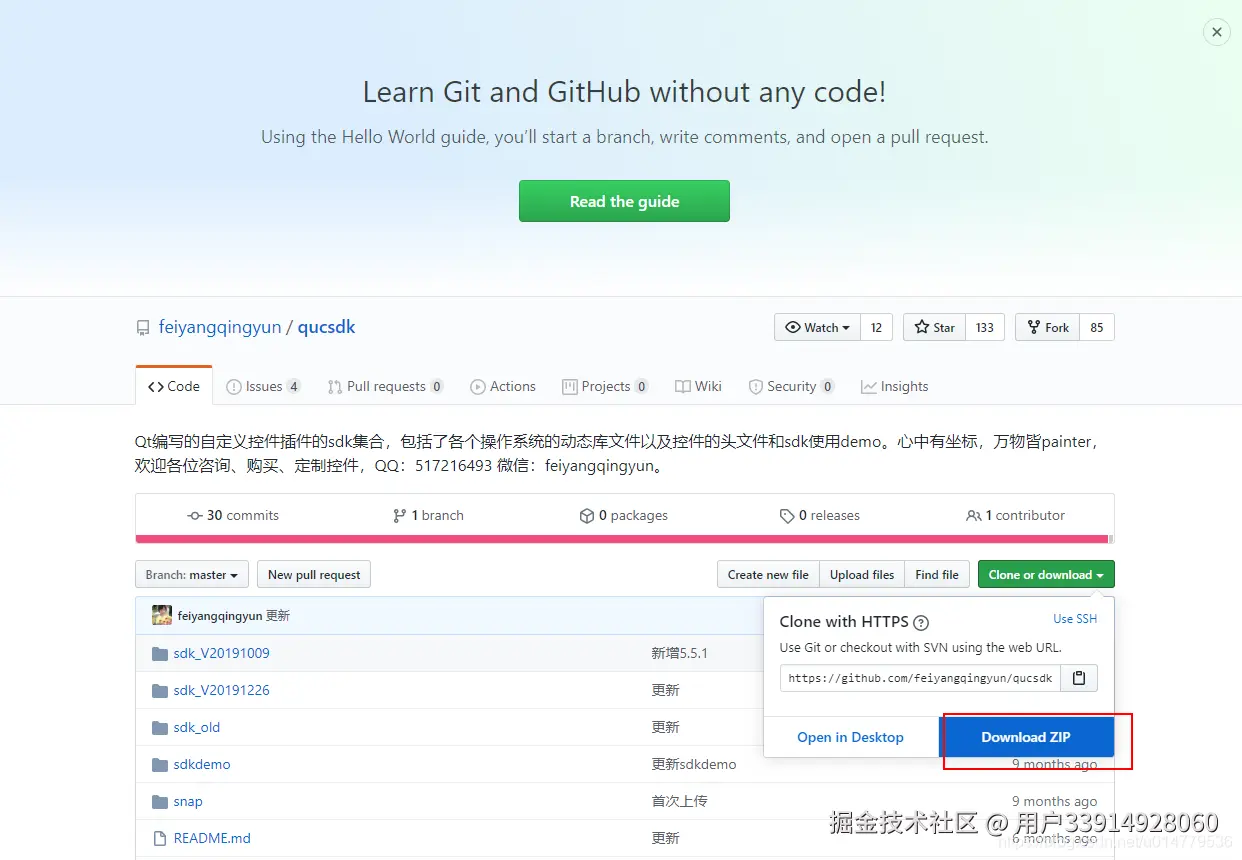View the 85 forks count

click(x=1097, y=327)
